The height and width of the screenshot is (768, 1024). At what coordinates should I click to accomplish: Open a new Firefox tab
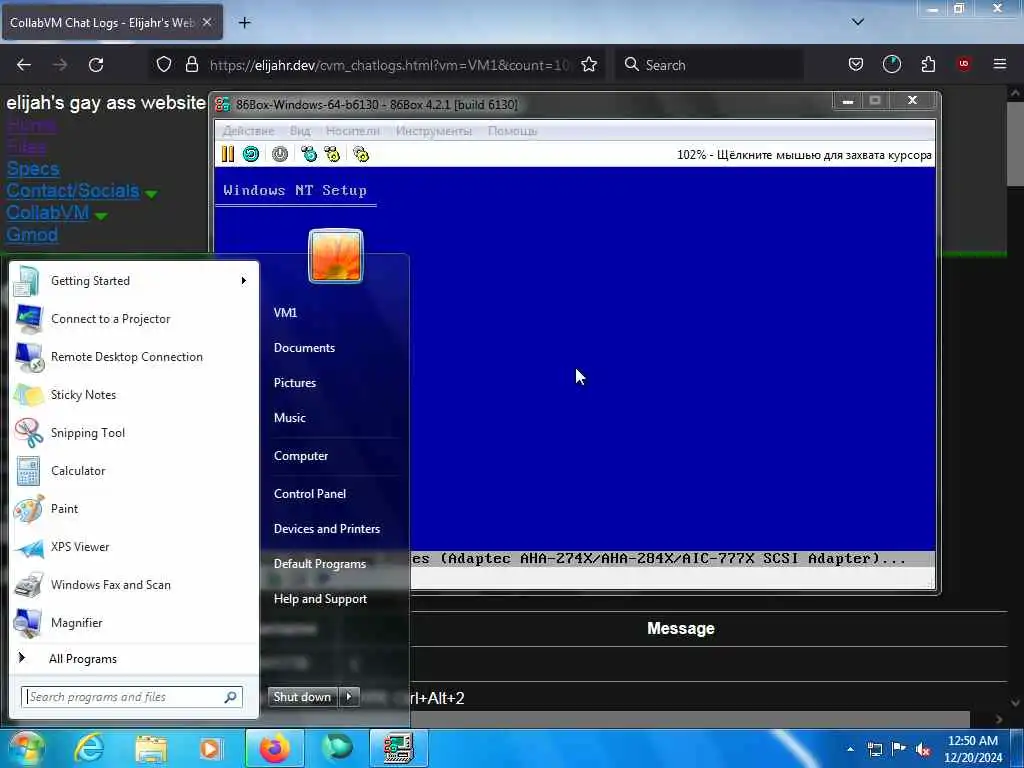pyautogui.click(x=245, y=23)
